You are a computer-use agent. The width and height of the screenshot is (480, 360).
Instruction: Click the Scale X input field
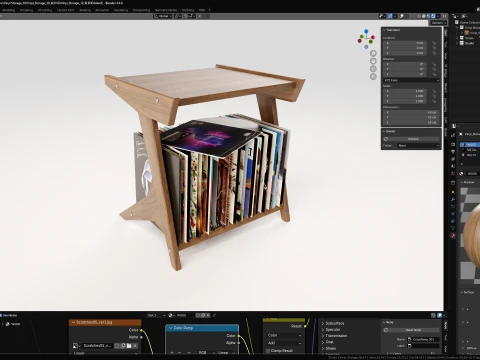point(405,91)
